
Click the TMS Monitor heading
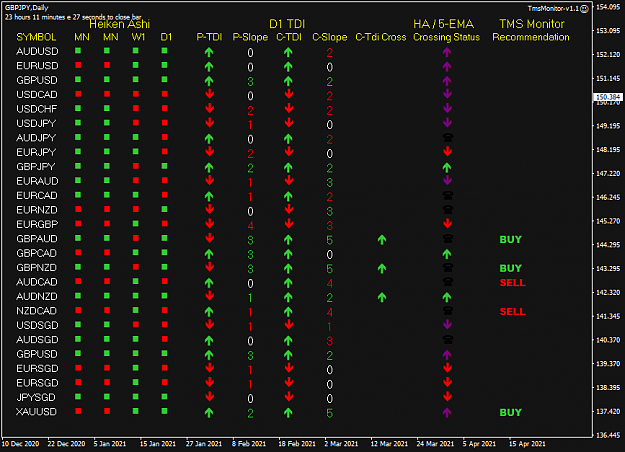[x=532, y=24]
